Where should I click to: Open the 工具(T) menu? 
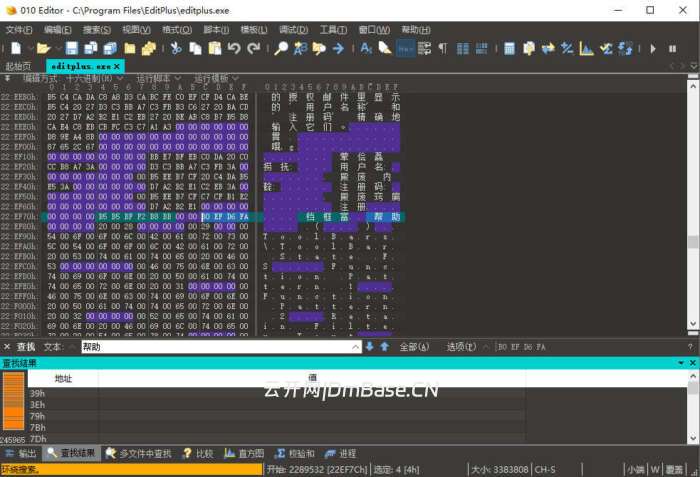tap(333, 30)
